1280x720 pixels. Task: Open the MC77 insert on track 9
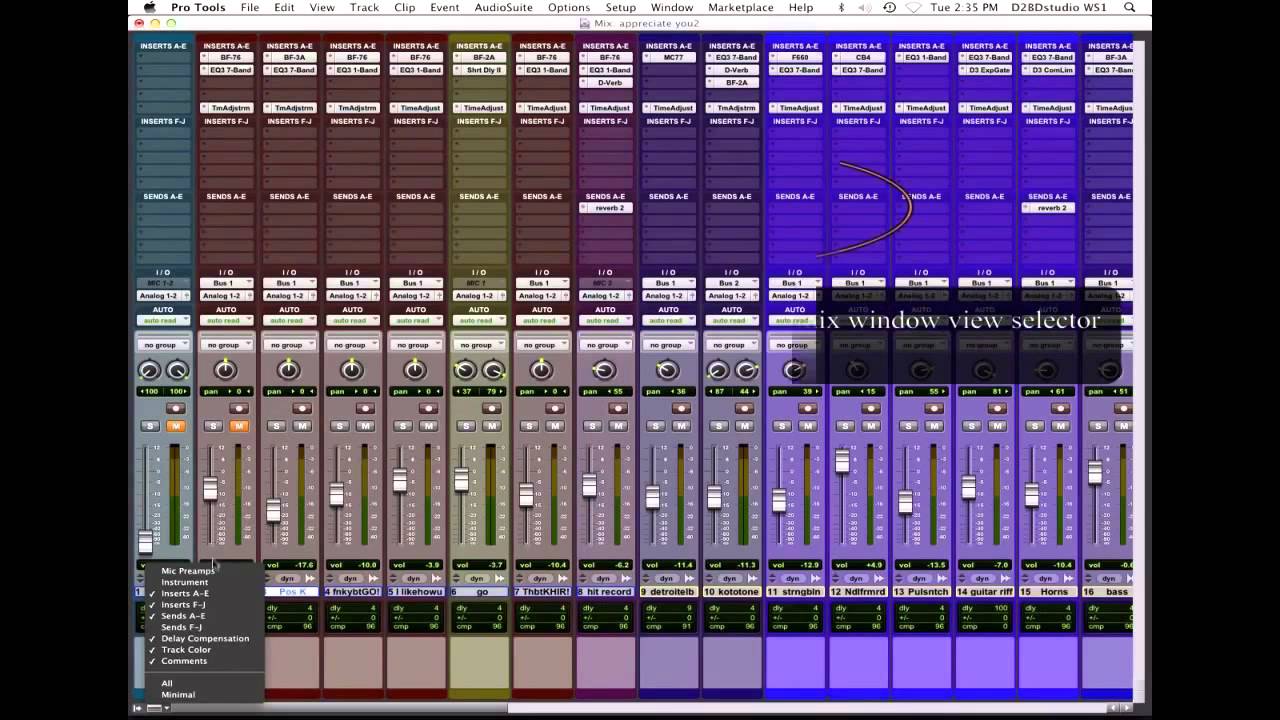click(669, 58)
